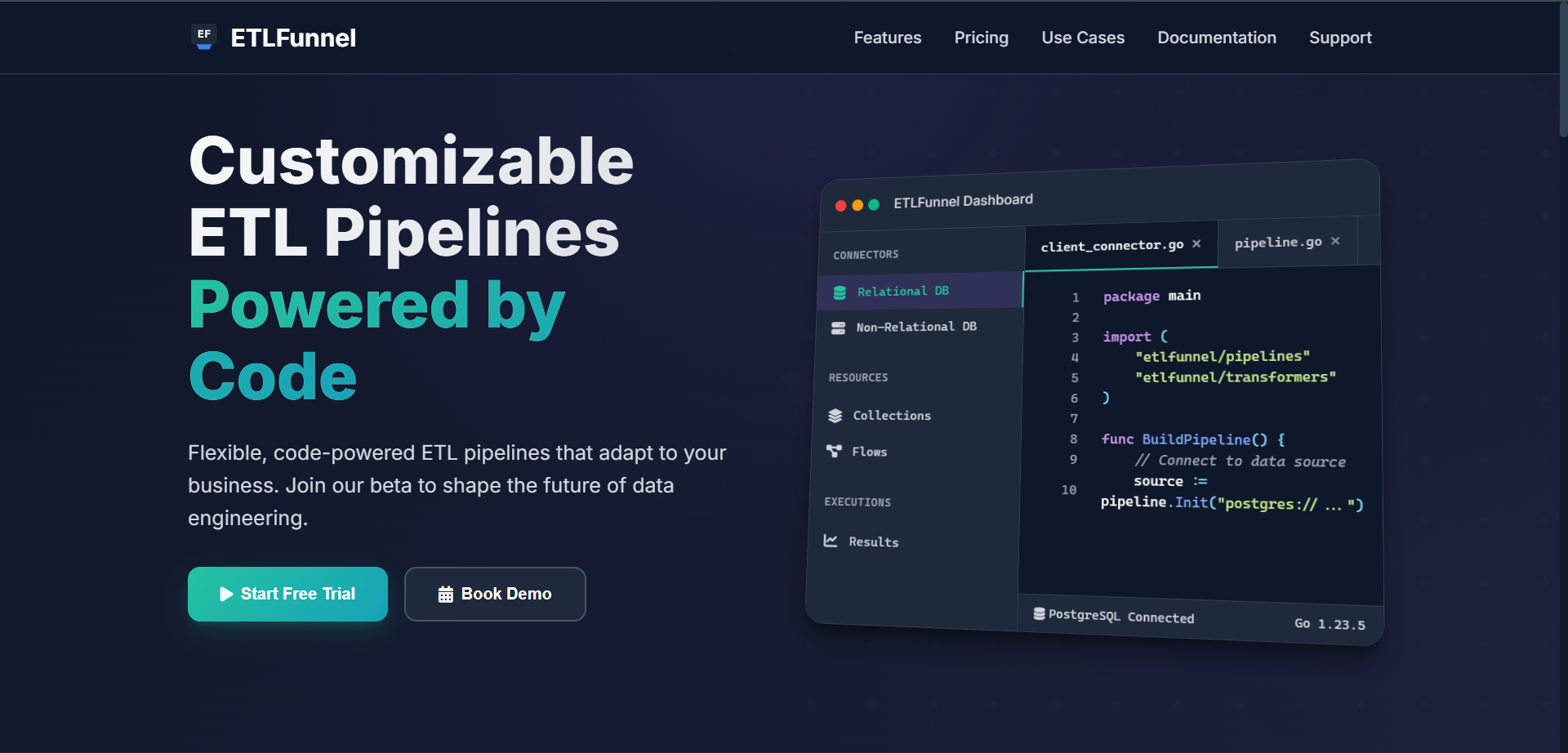Expand the EXECUTIONS section header
The width and height of the screenshot is (1568, 753).
pos(857,502)
